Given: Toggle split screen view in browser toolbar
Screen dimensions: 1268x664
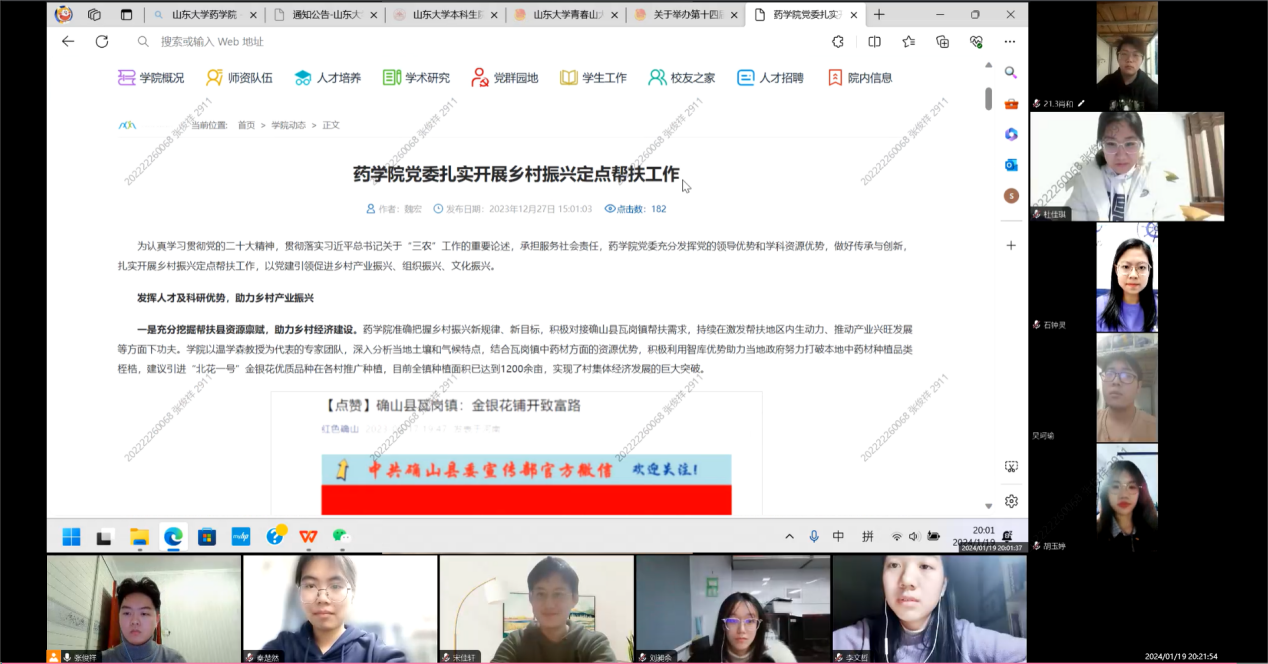Looking at the screenshot, I should coord(874,42).
